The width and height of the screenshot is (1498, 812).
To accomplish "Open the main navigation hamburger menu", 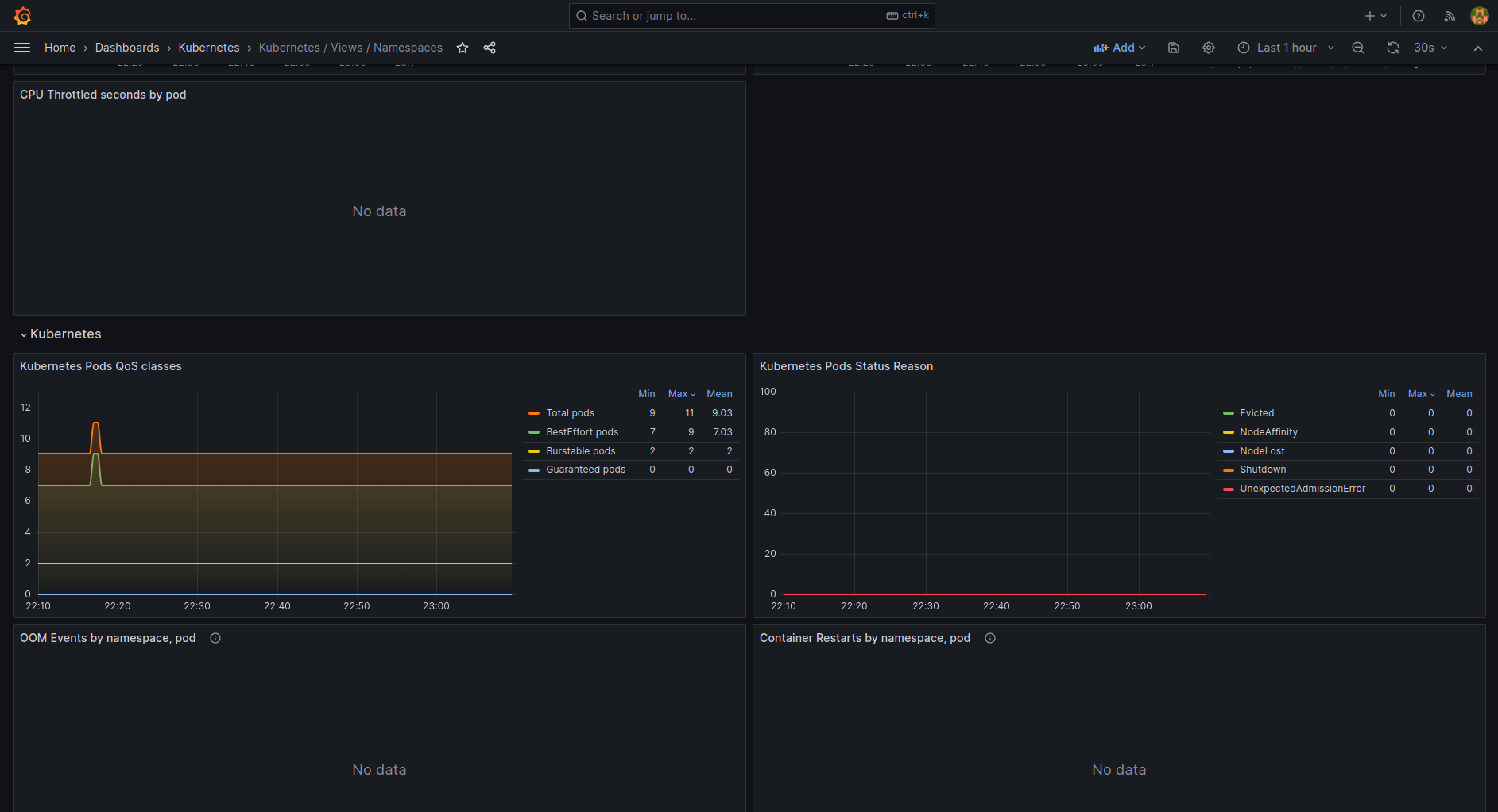I will pos(22,48).
